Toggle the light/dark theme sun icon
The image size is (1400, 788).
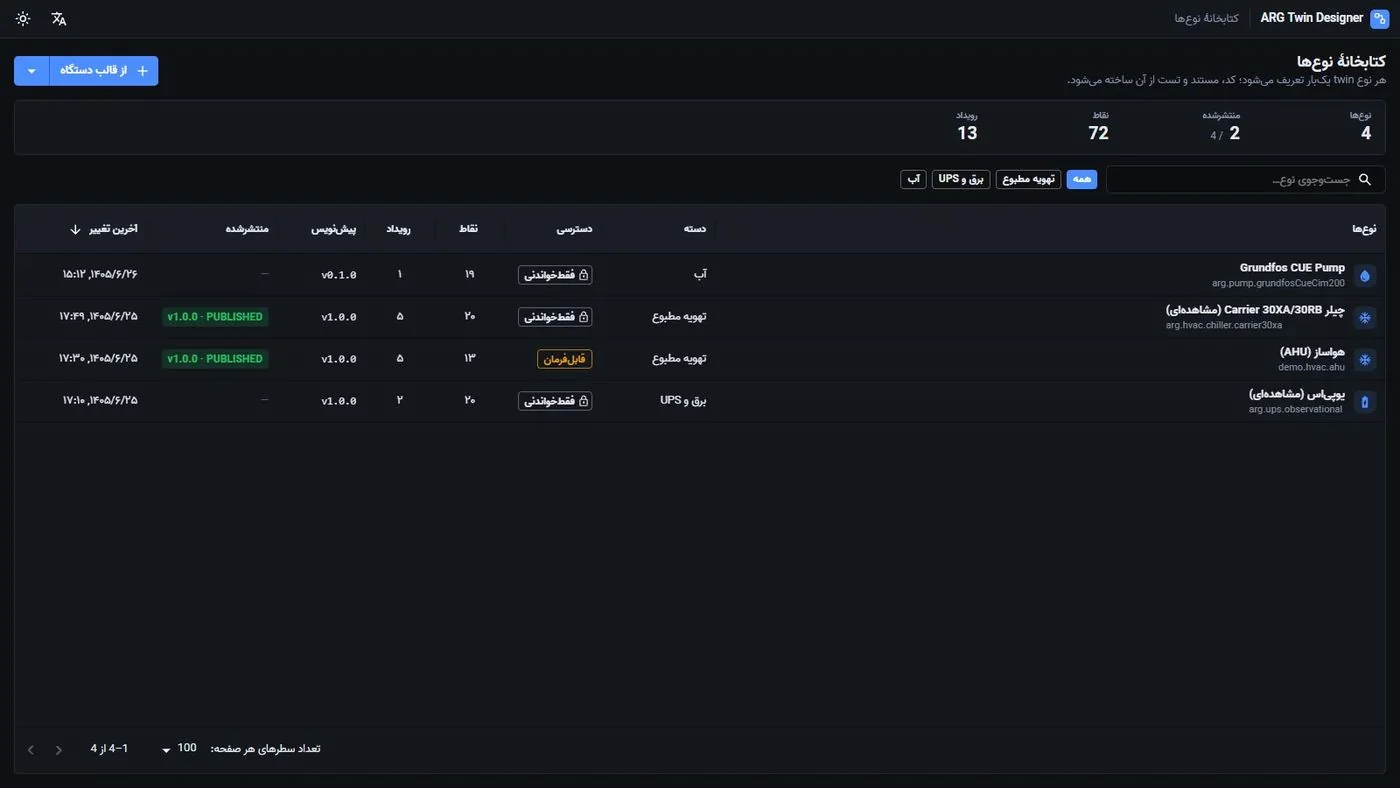23,19
